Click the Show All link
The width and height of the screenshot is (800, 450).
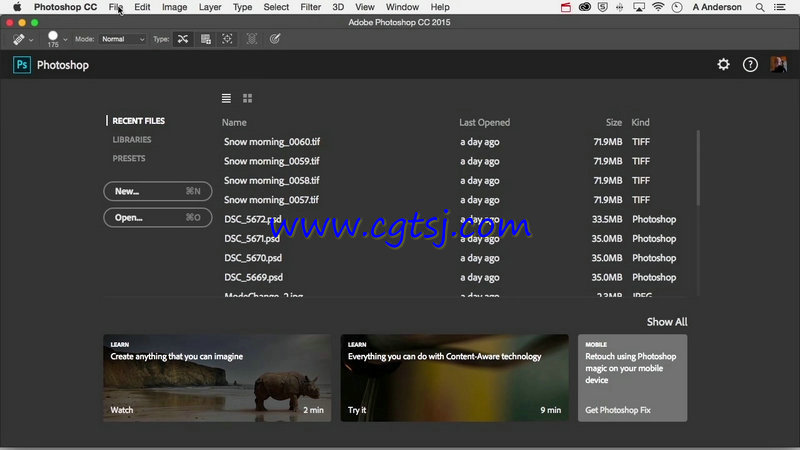[x=667, y=322]
